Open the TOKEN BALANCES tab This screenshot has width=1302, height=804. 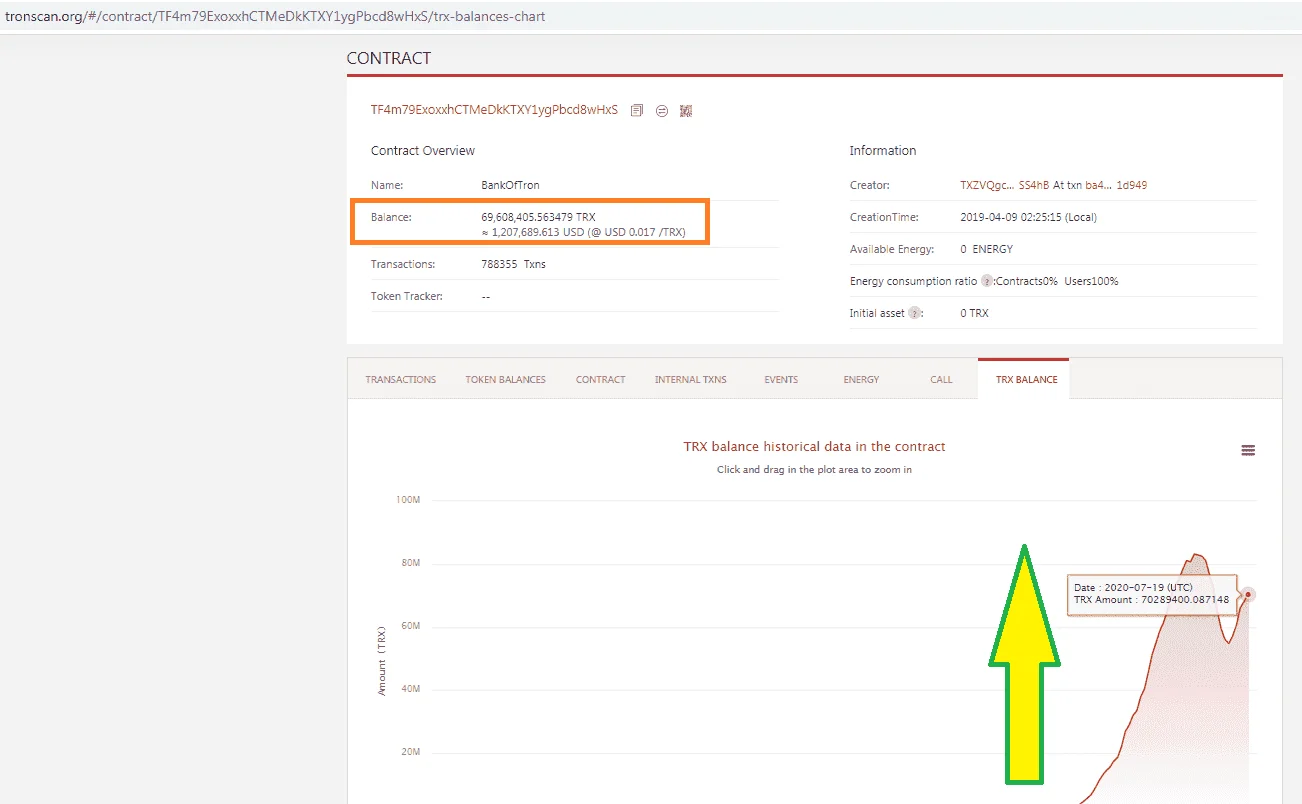tap(505, 380)
